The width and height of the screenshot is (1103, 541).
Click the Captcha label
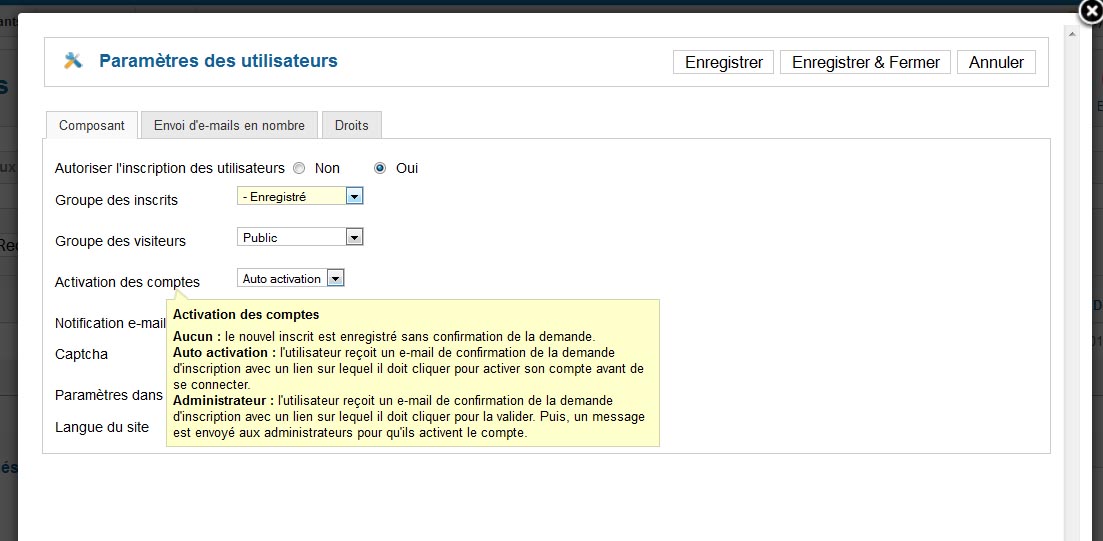pyautogui.click(x=82, y=354)
